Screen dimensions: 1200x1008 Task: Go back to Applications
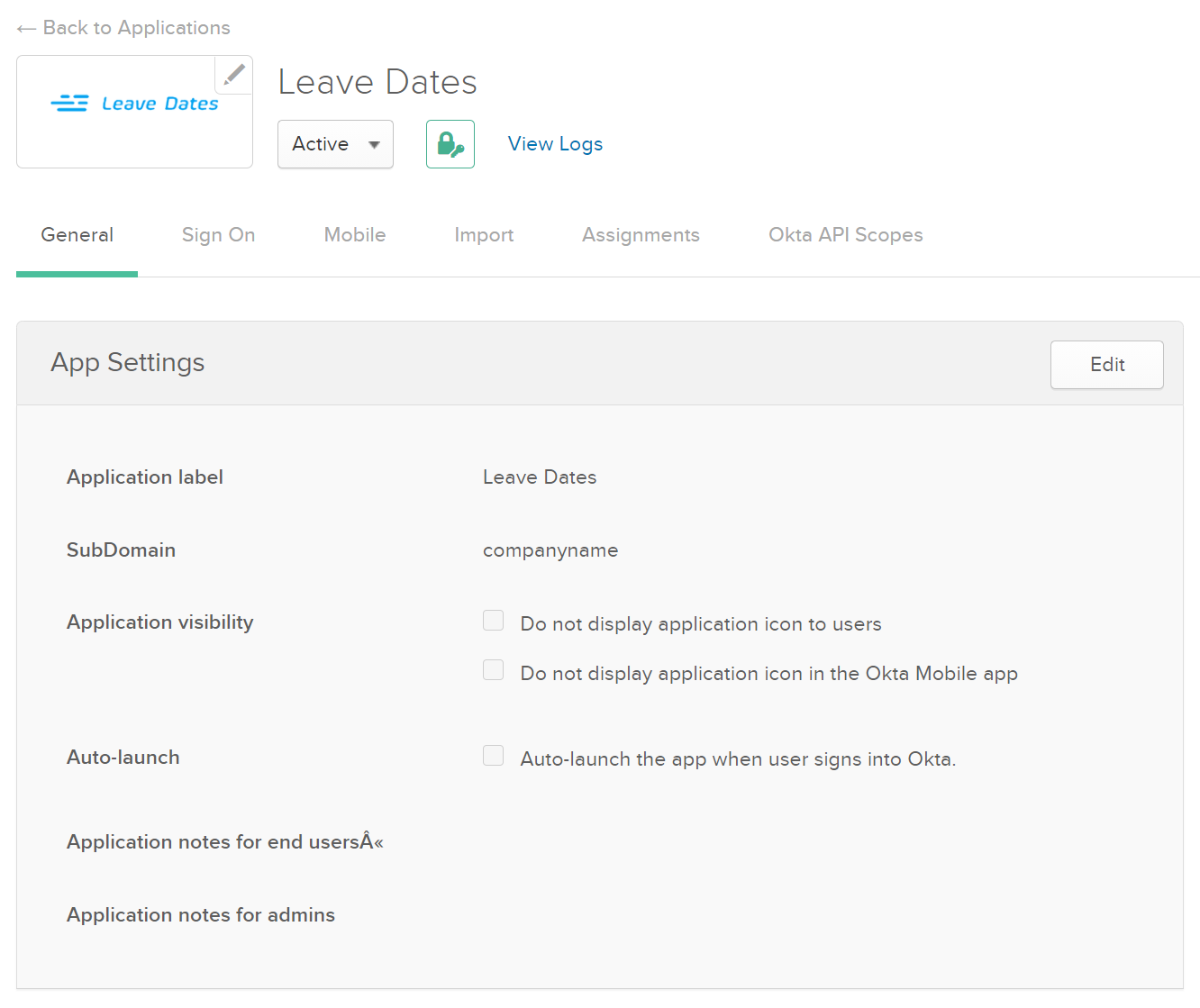[x=123, y=28]
